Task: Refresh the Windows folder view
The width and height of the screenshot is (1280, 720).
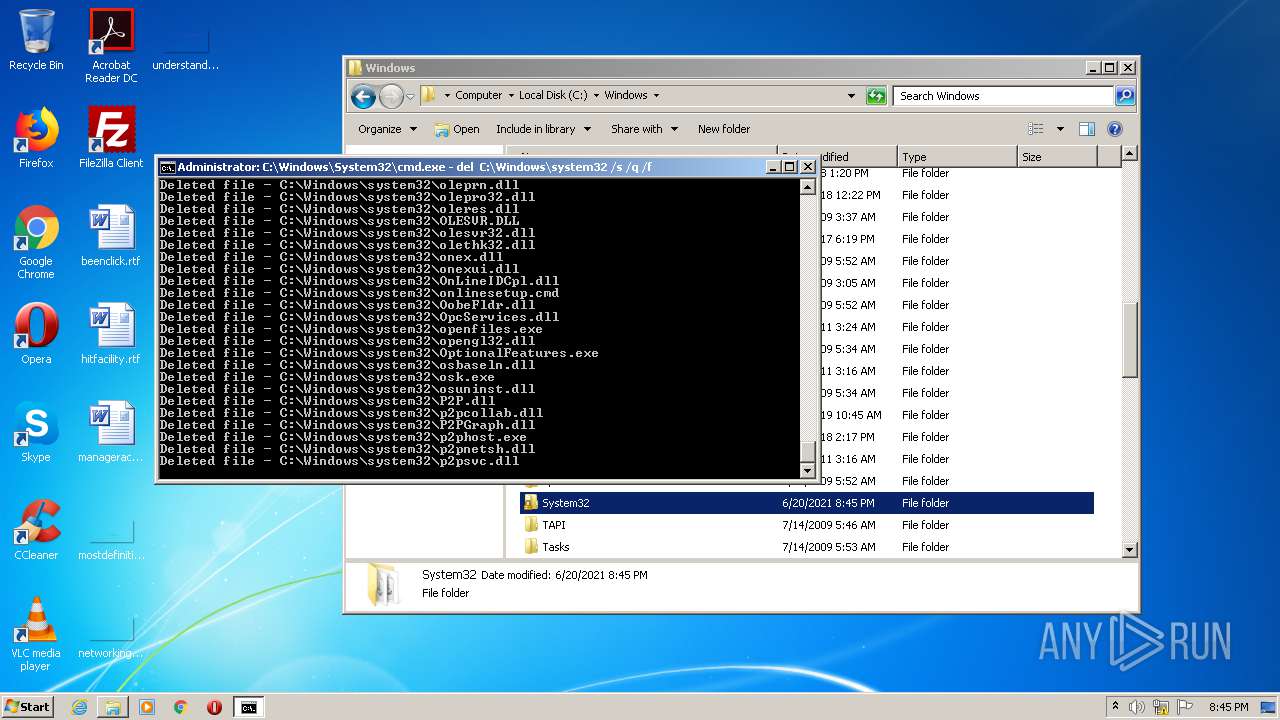Action: 876,96
